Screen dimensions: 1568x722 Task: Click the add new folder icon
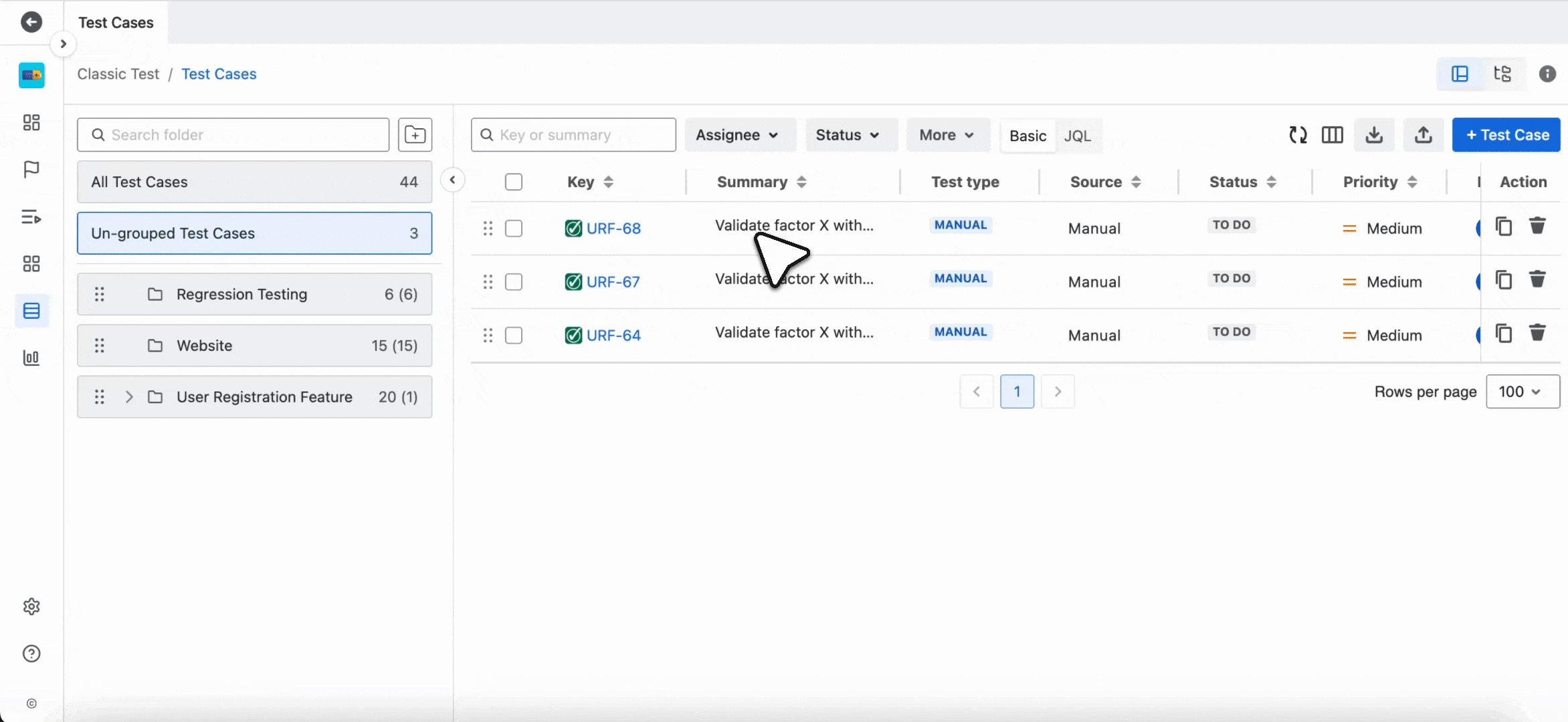[415, 135]
